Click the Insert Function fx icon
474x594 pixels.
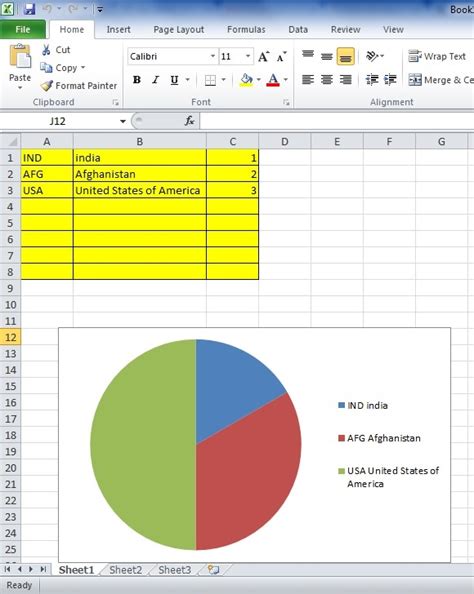189,121
